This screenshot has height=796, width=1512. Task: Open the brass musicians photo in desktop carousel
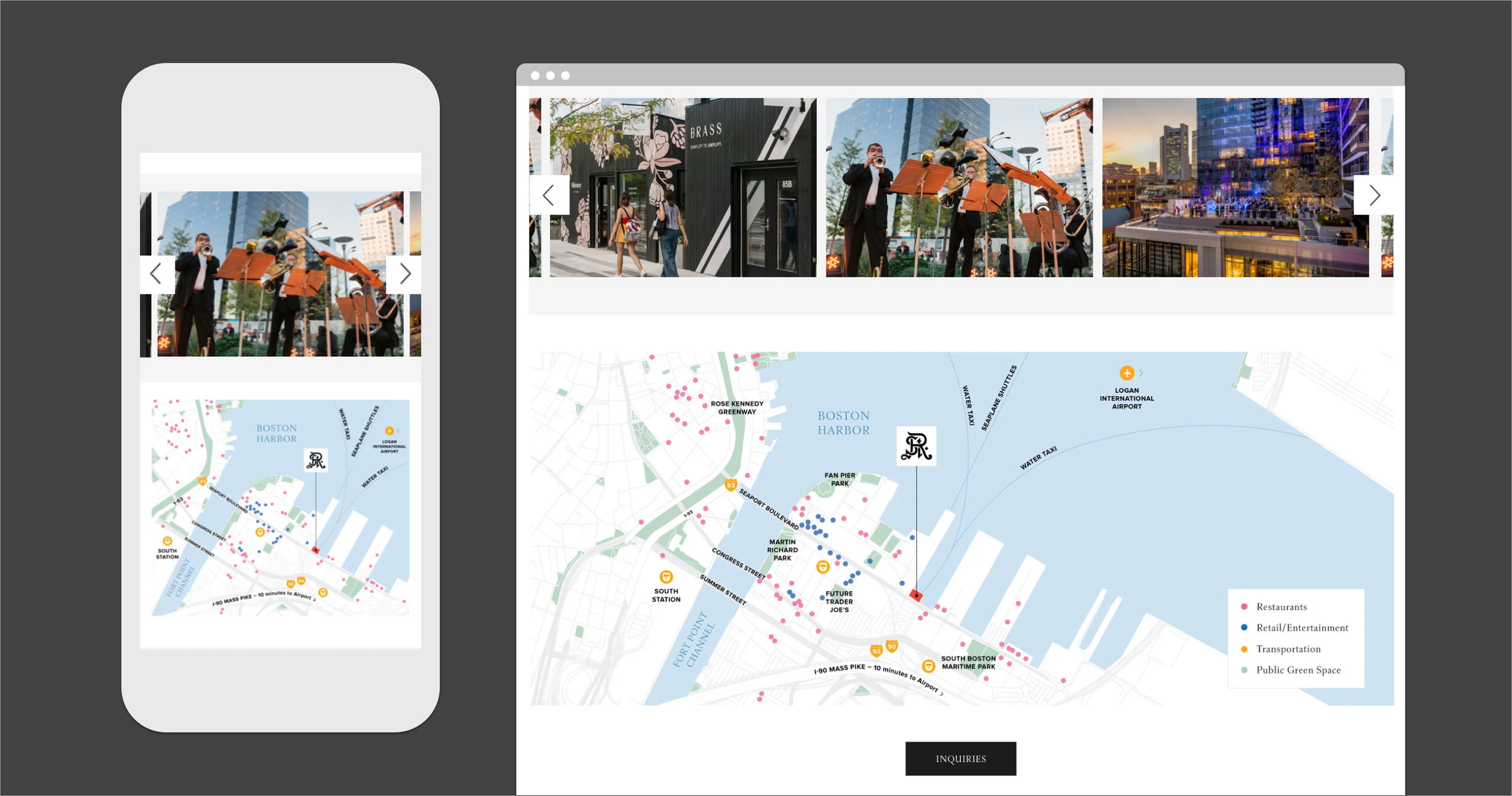coord(959,188)
